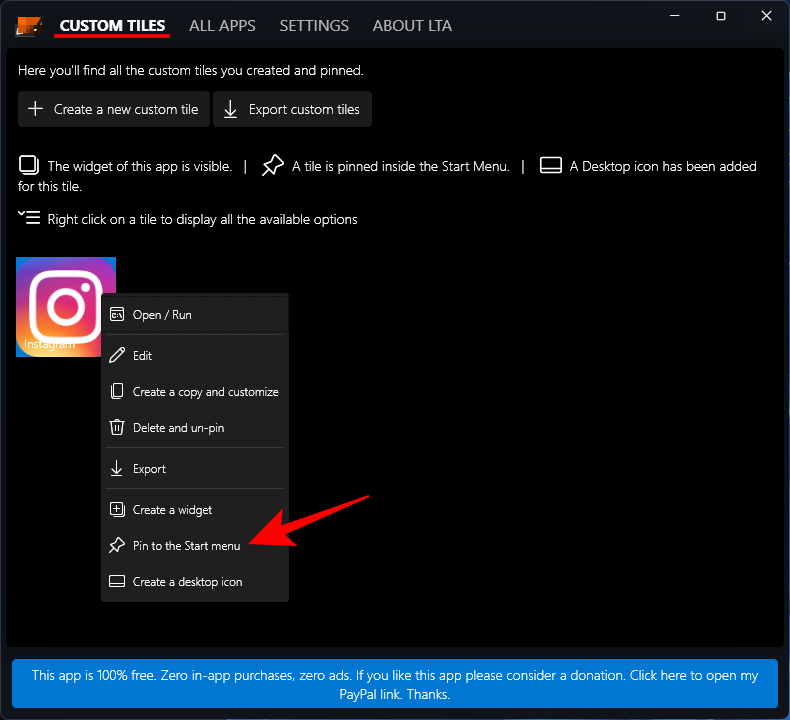Choose Create a copy and customize
The image size is (790, 720).
(205, 392)
